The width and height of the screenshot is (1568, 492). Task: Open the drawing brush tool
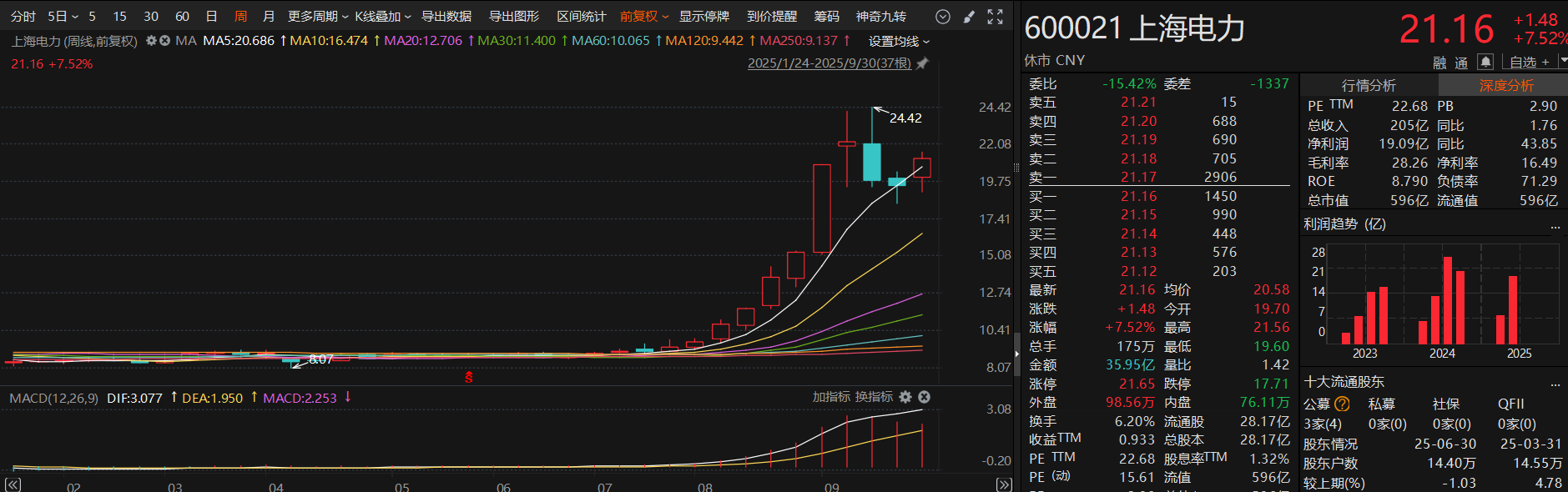click(x=969, y=17)
